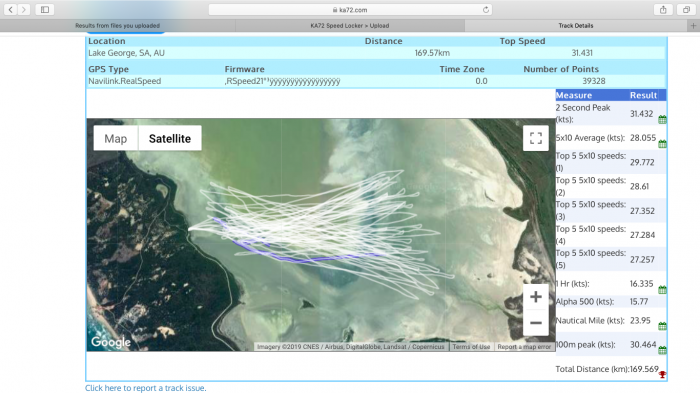Enter fullscreen map view
The height and width of the screenshot is (393, 700).
pos(536,138)
